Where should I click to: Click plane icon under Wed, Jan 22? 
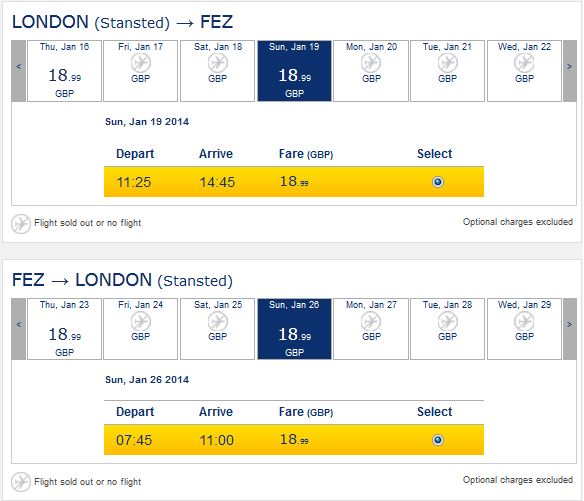coord(524,63)
